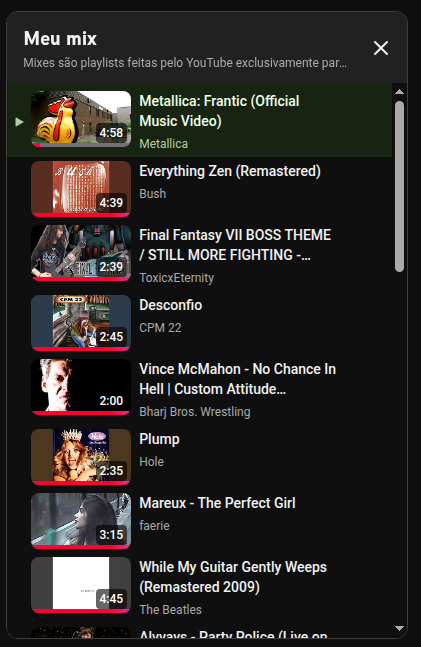
Task: Open the Desconfio CPM 22 thumbnail
Action: point(81,323)
